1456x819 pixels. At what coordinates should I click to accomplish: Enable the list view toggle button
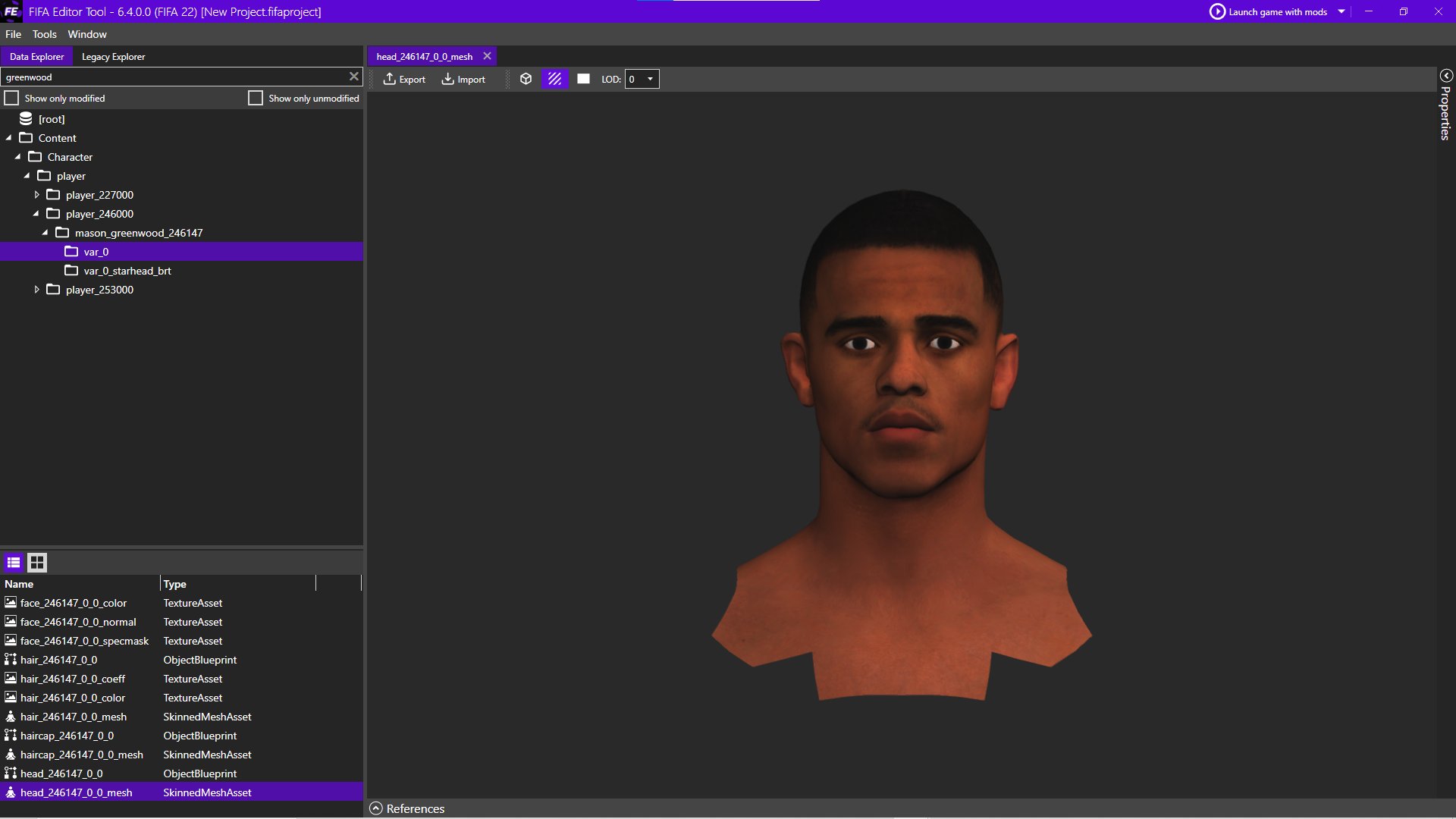[13, 562]
